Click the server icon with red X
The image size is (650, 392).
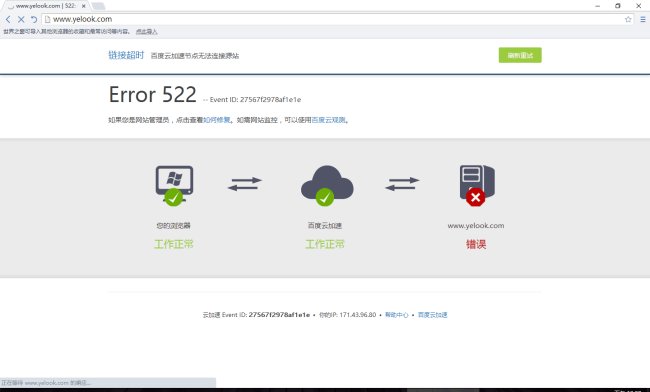point(477,185)
